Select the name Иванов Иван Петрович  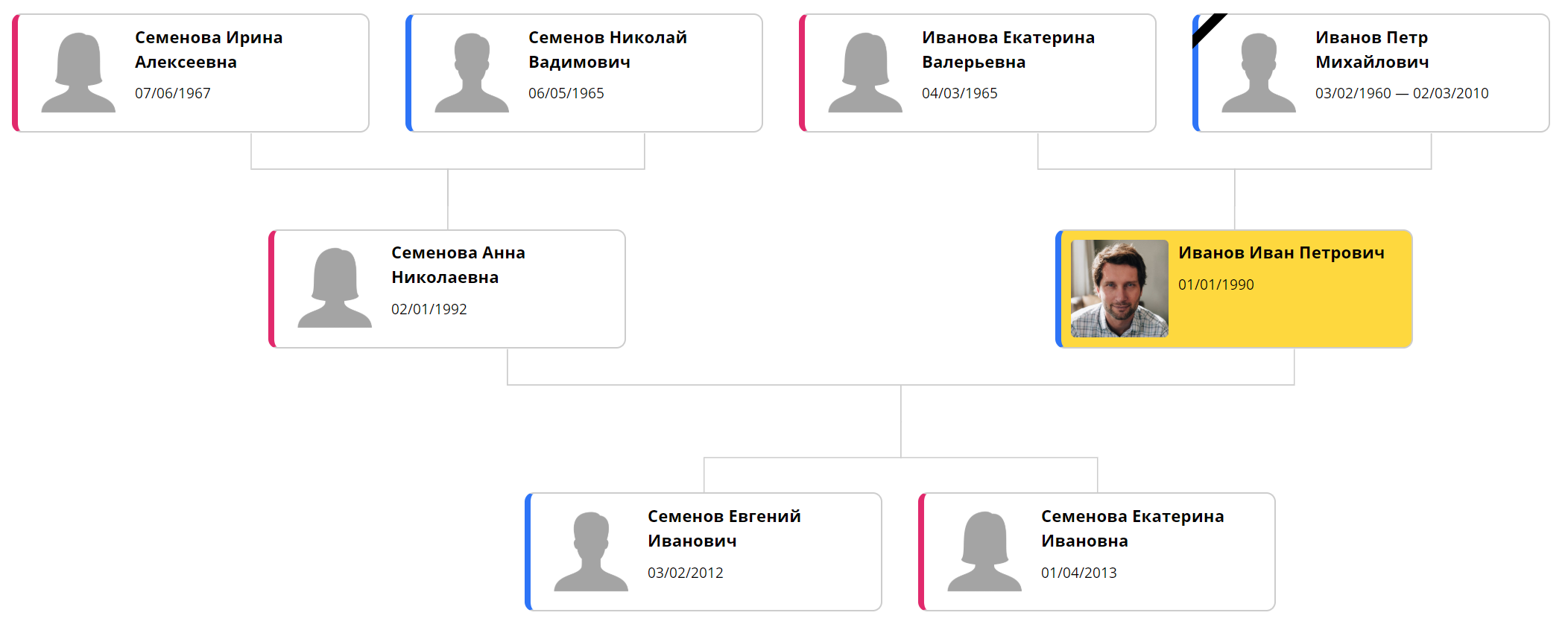tap(1281, 253)
